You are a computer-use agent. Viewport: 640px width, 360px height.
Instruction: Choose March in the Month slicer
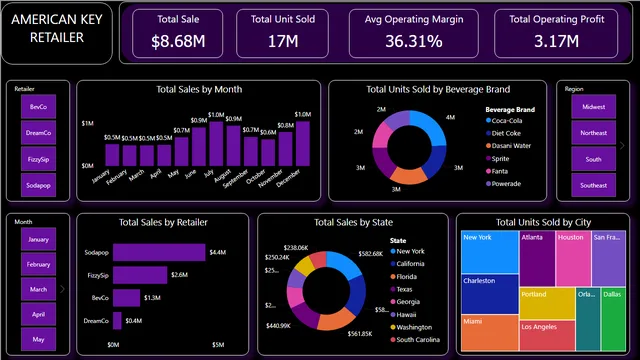pyautogui.click(x=38, y=289)
